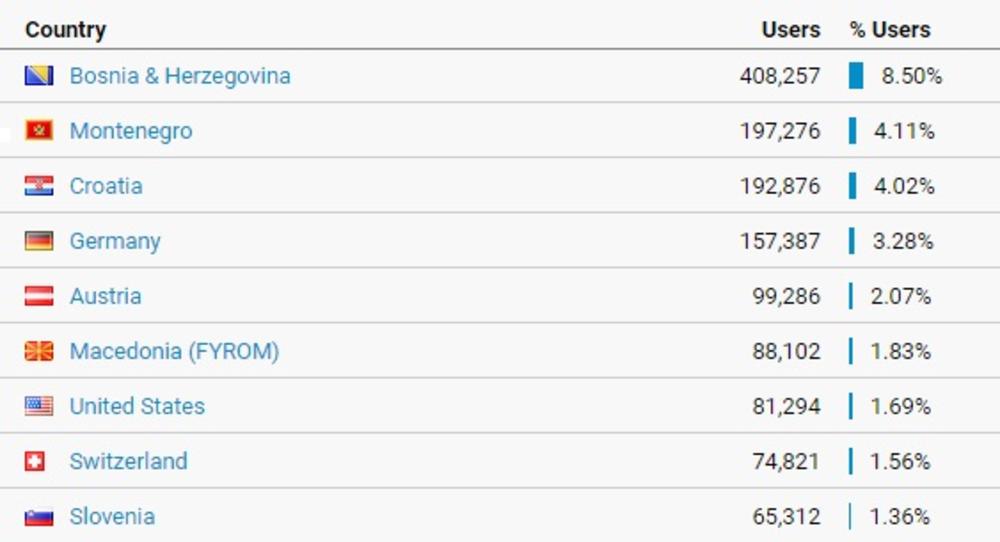Click the 408,257 users value
Image resolution: width=1000 pixels, height=542 pixels.
tap(780, 76)
